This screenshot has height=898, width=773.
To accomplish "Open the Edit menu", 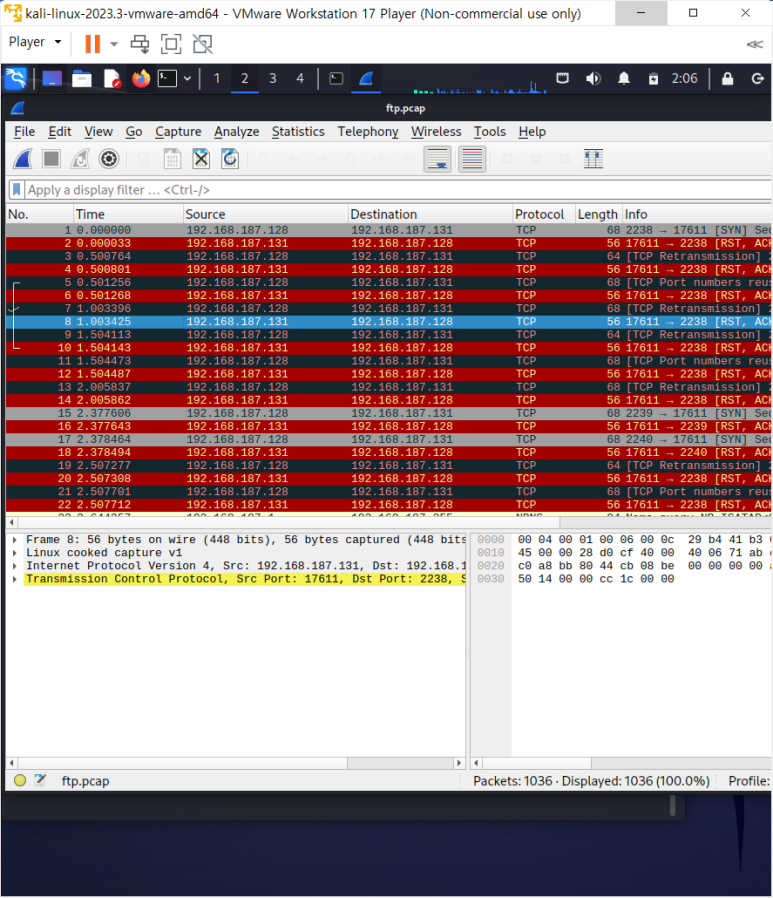I will click(60, 132).
